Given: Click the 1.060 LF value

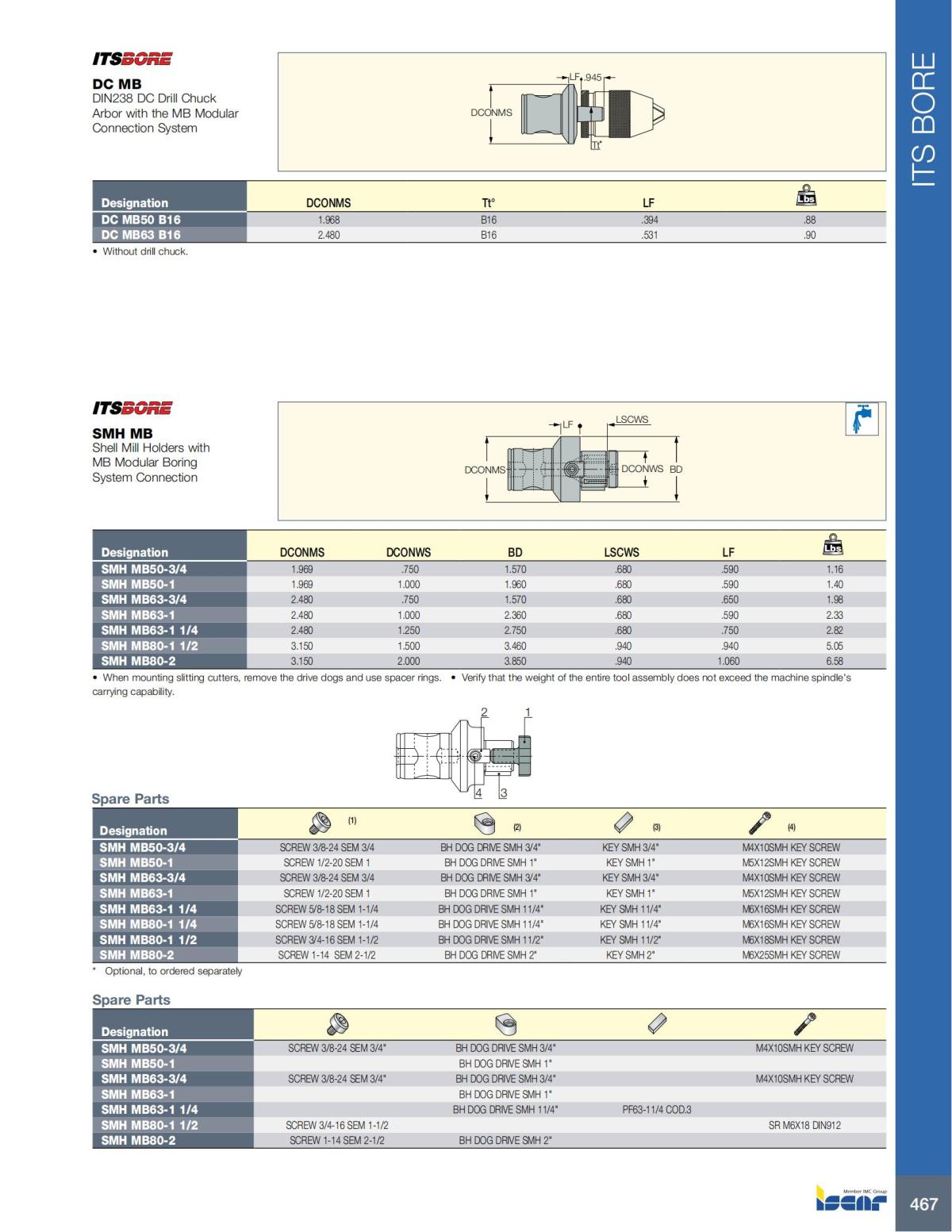Looking at the screenshot, I should point(728,661).
